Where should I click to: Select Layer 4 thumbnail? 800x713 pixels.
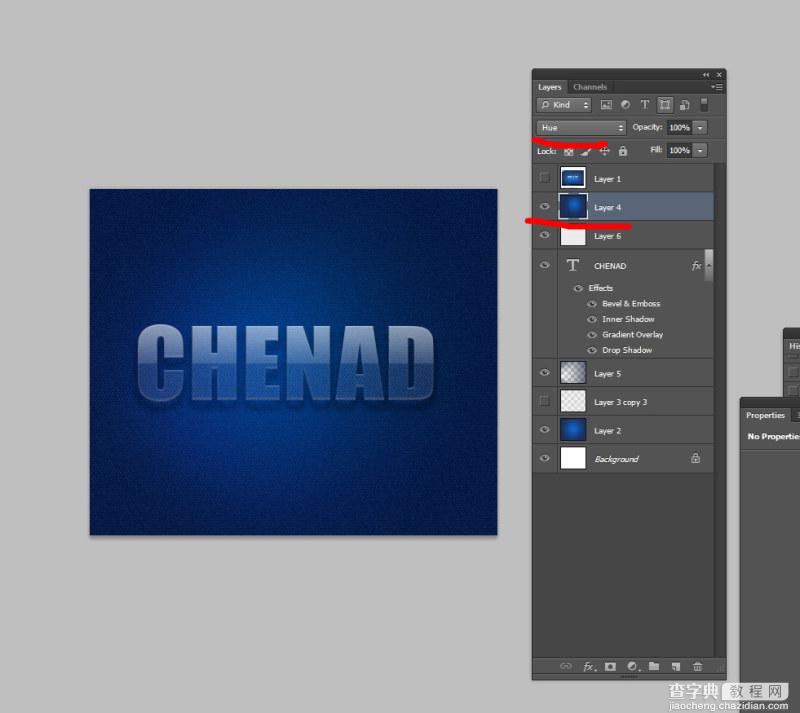pyautogui.click(x=573, y=206)
